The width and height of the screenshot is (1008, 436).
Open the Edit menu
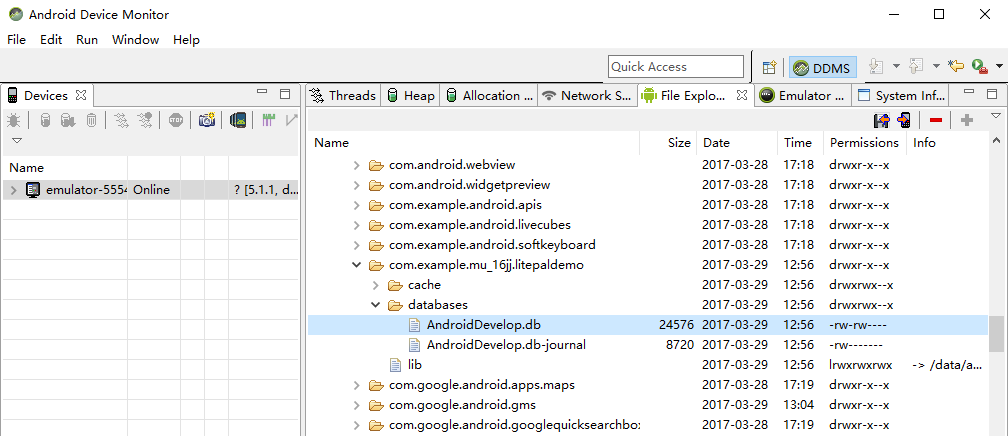(x=51, y=39)
